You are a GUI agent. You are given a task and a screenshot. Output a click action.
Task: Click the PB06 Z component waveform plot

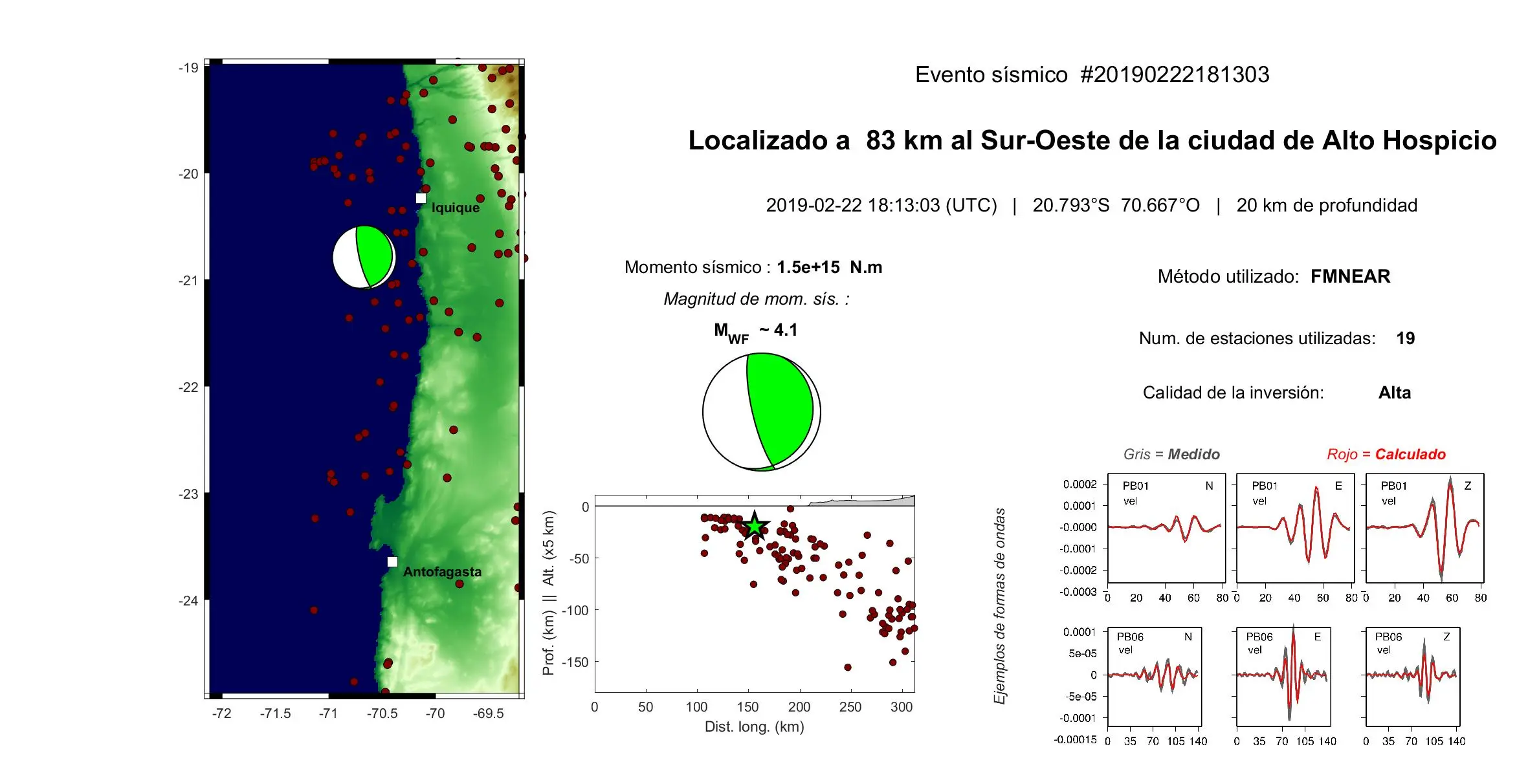point(1413,677)
